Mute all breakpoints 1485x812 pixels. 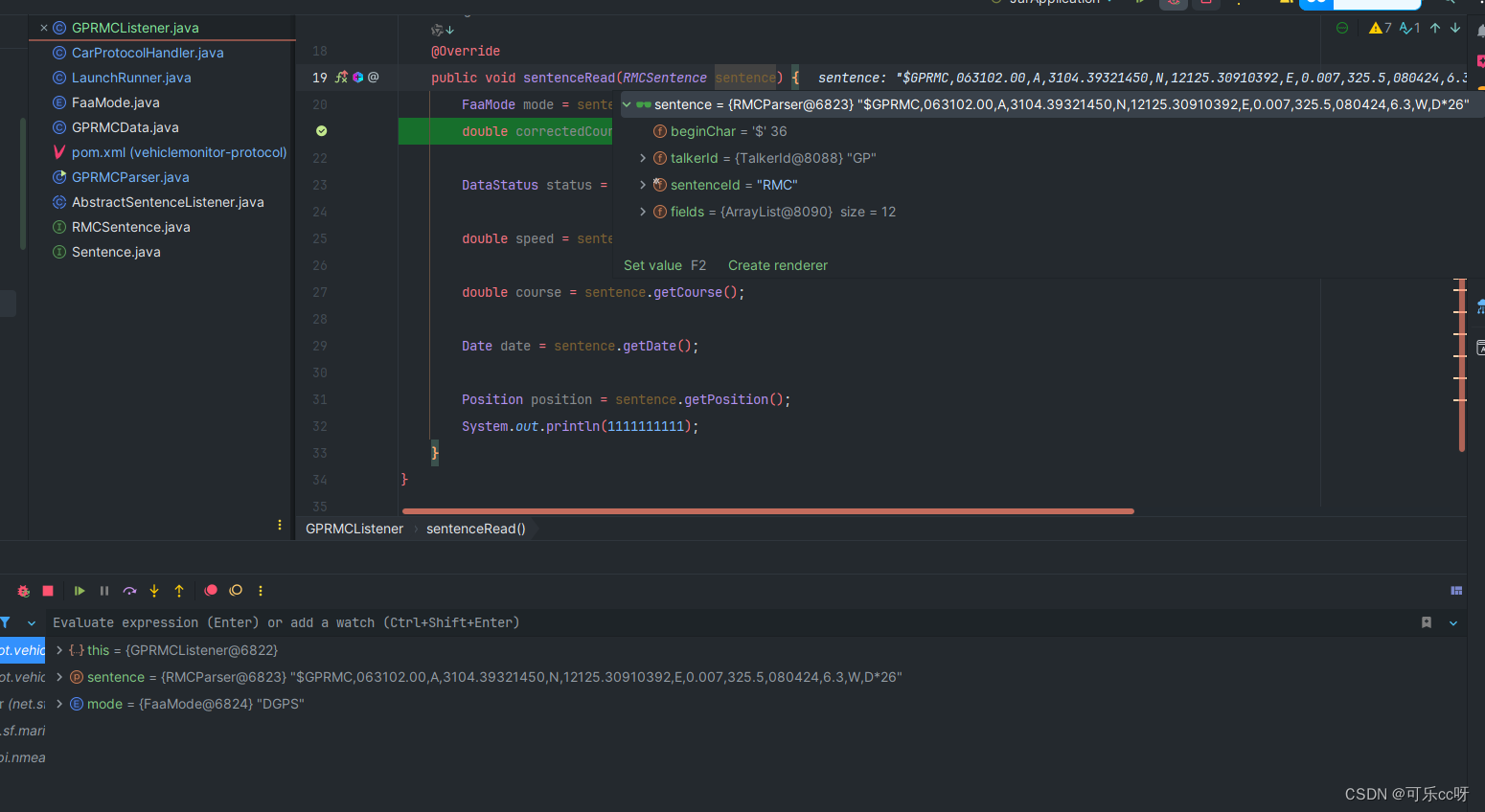tap(236, 591)
